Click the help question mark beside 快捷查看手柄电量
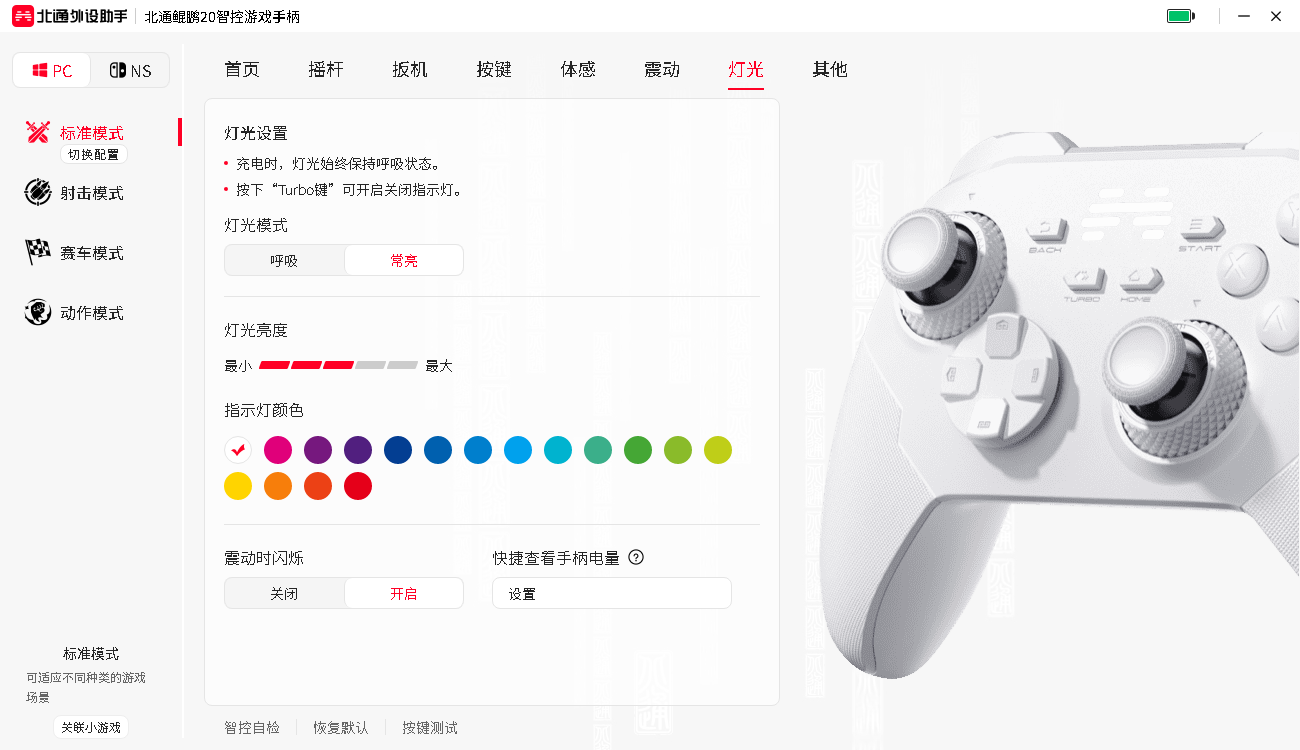Screen dimensions: 1300x750 636,557
